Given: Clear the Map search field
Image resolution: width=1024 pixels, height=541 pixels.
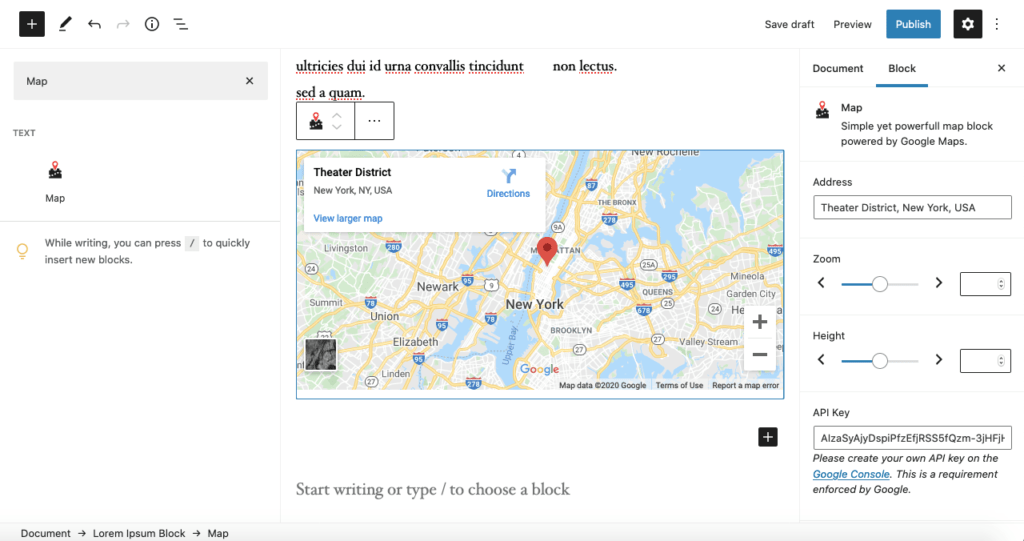Looking at the screenshot, I should click(x=249, y=81).
